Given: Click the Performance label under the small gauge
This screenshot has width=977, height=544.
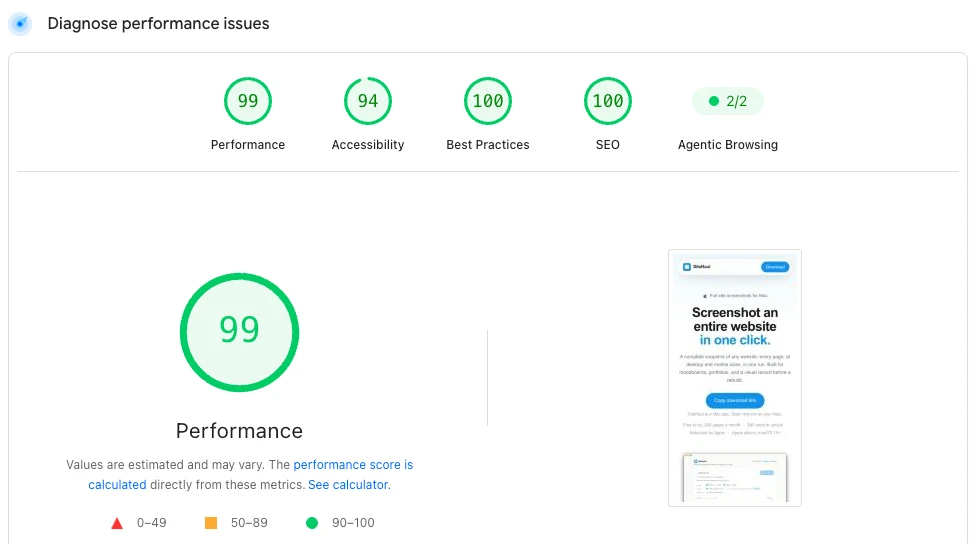Looking at the screenshot, I should (x=247, y=145).
